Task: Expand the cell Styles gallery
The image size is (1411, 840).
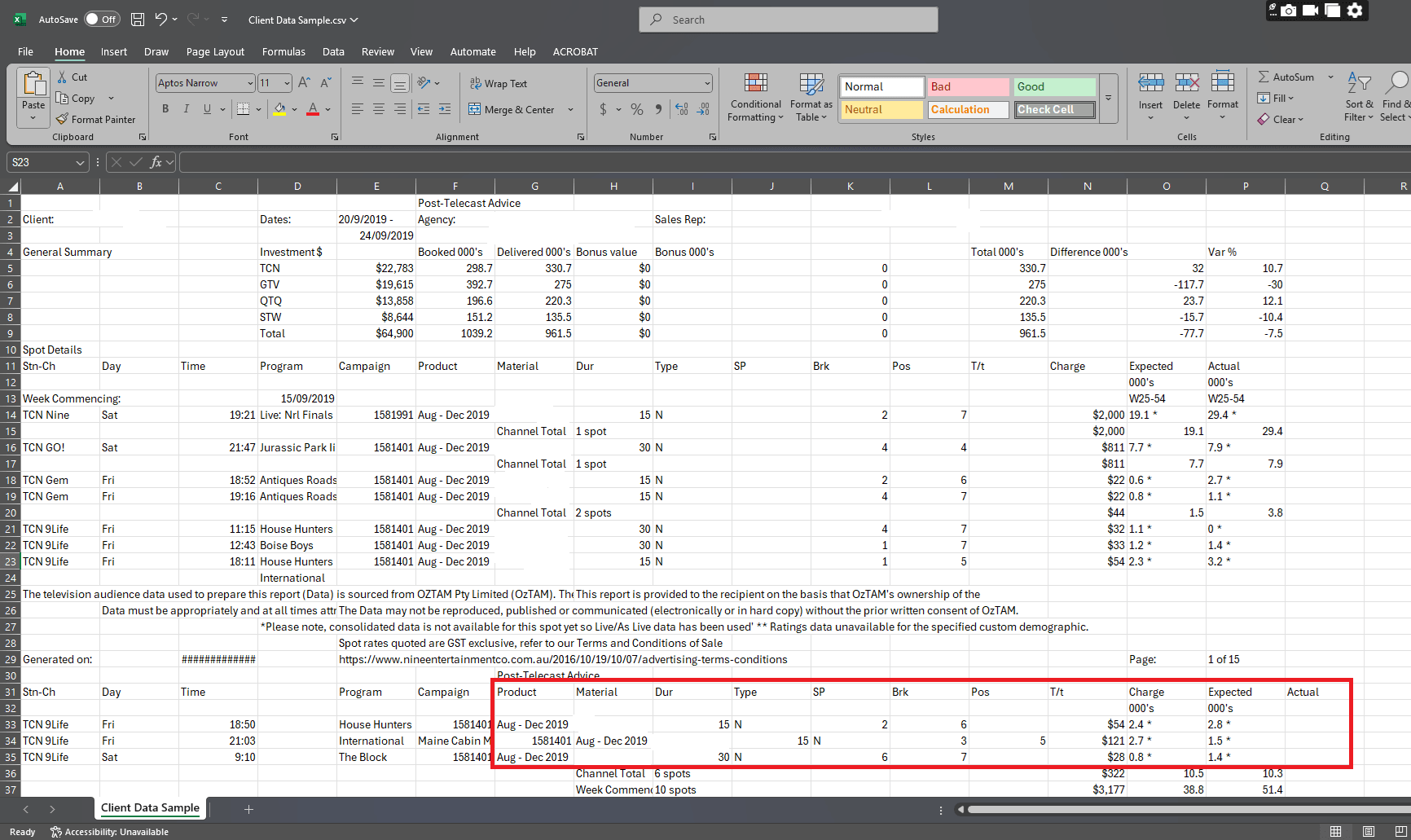Action: click(x=1108, y=98)
